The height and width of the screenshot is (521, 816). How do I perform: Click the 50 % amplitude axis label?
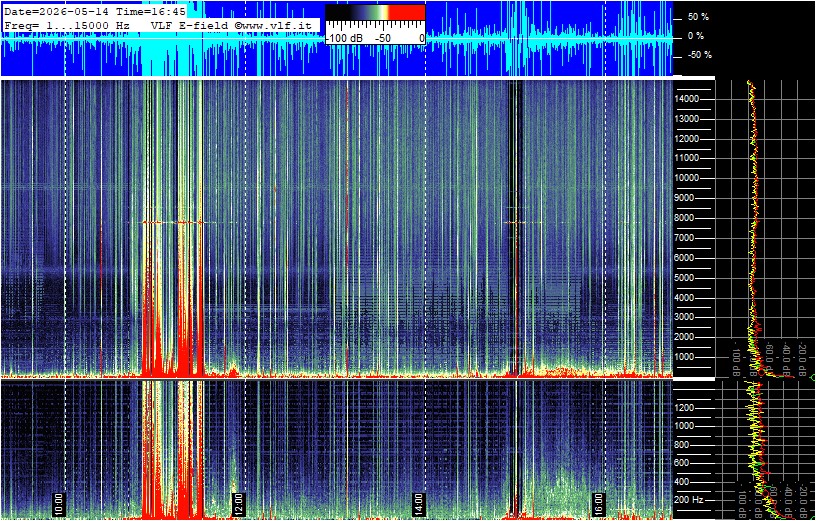click(x=698, y=17)
